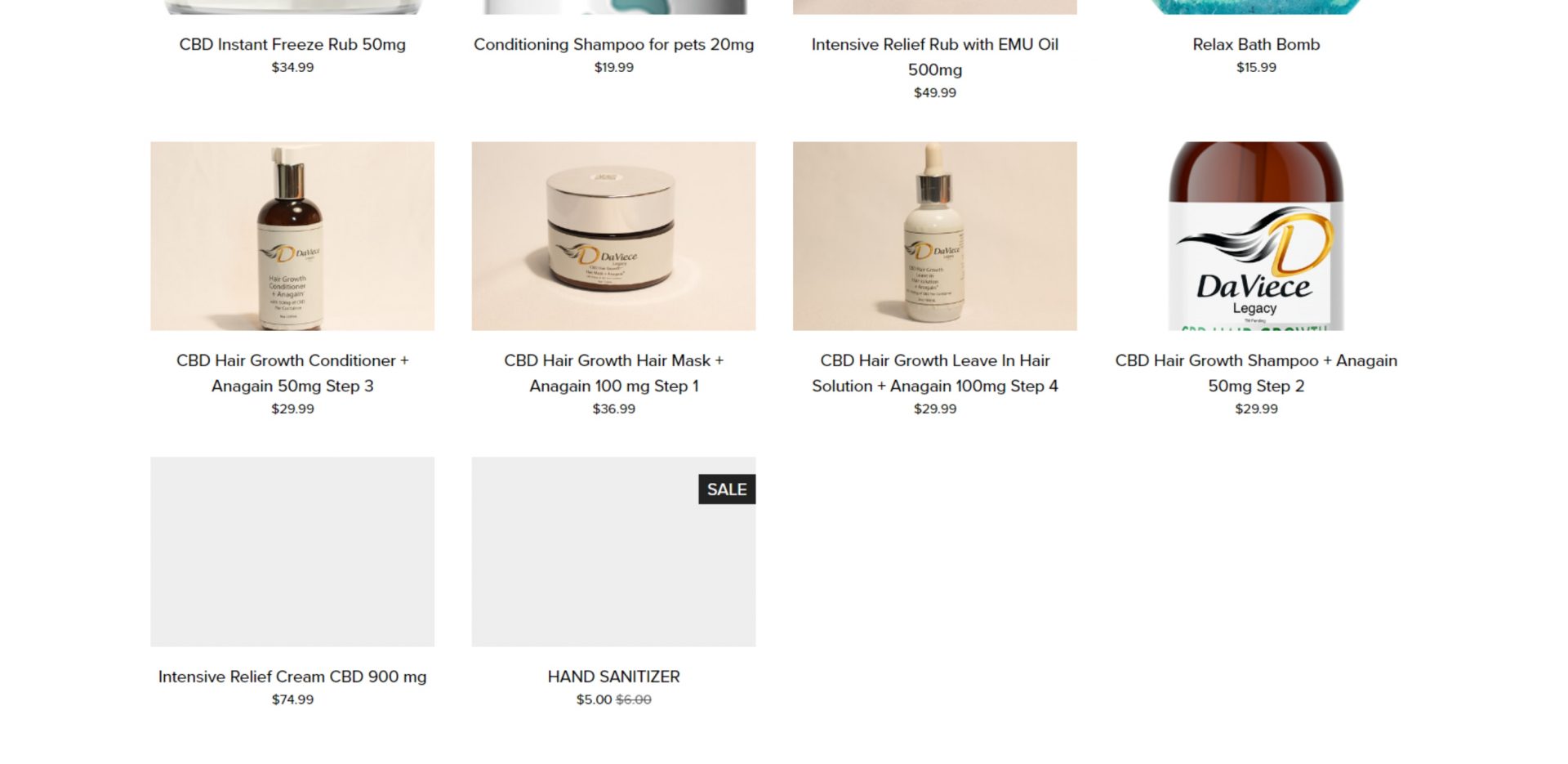
Task: Click the $5.00 sale price of Hand Sanitizer
Action: click(594, 699)
